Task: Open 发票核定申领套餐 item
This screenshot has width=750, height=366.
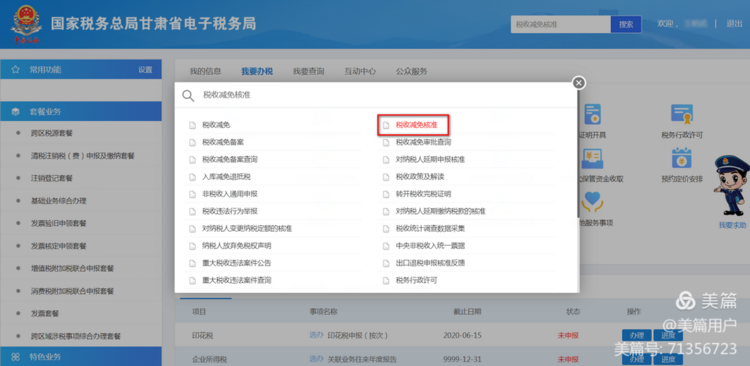Action: click(x=58, y=246)
